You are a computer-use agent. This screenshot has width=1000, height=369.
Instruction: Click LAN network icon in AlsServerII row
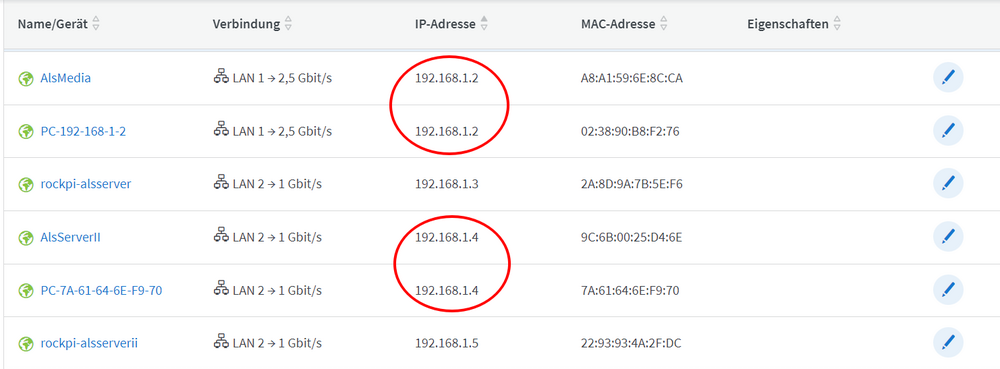(221, 236)
